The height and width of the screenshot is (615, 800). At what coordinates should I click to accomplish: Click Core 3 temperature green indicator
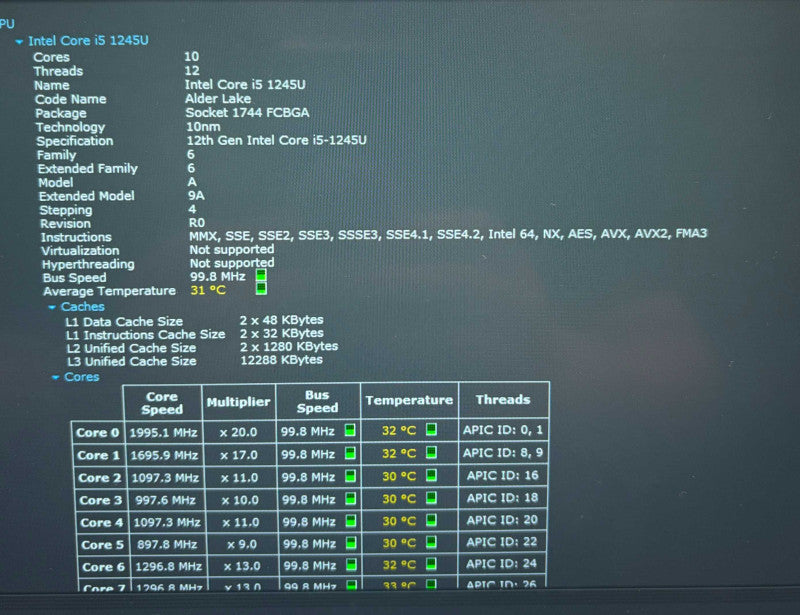coord(431,498)
